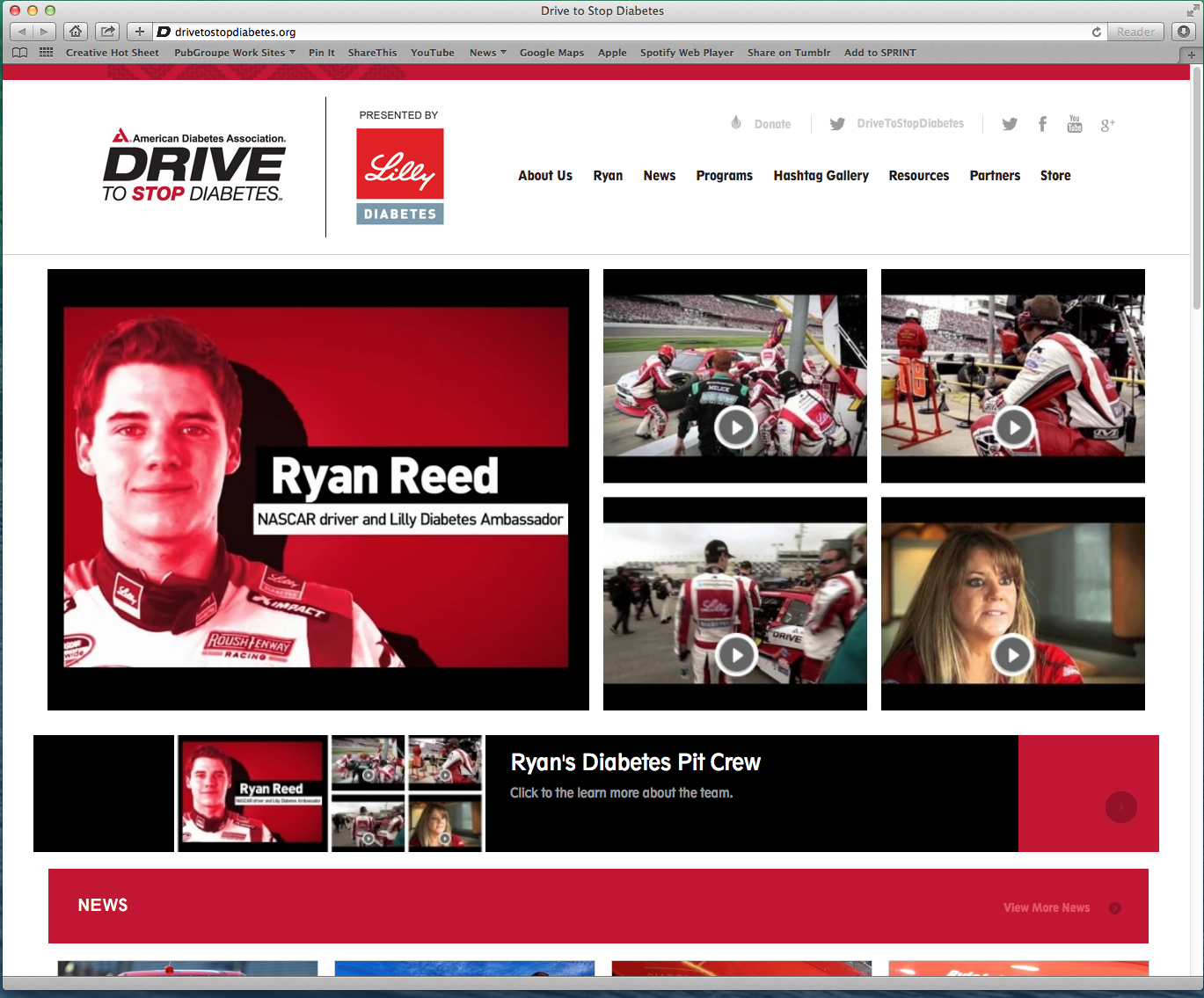This screenshot has height=998, width=1204.
Task: Play the crew member with headset video
Action: pyautogui.click(x=1013, y=428)
